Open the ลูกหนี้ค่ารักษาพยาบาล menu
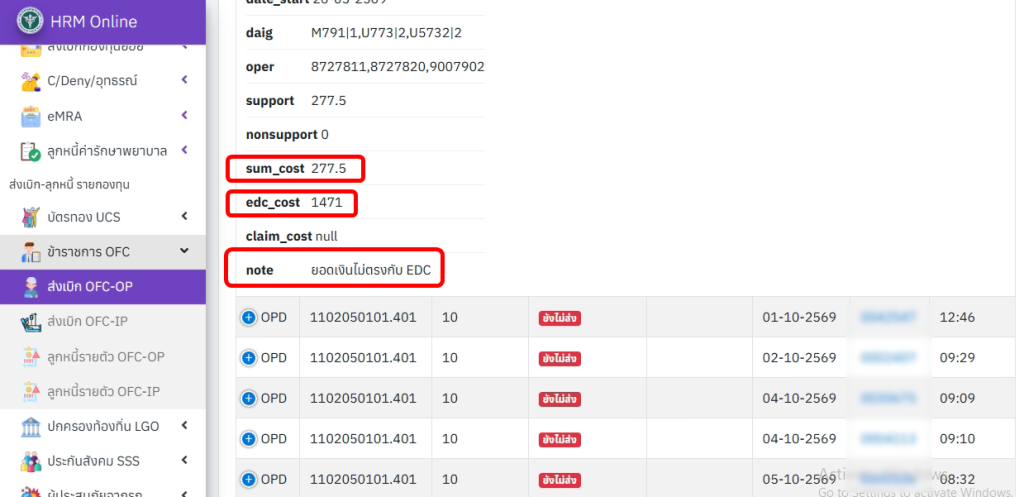Image resolution: width=1024 pixels, height=497 pixels. [103, 151]
